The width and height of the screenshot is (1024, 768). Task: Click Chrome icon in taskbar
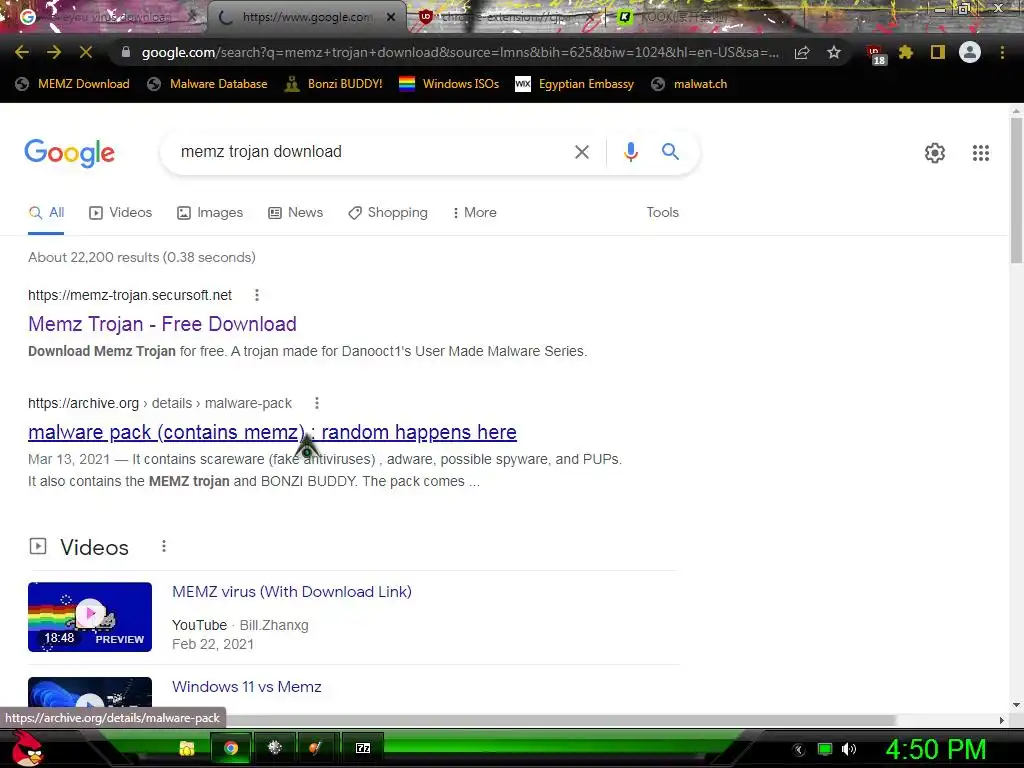coord(231,748)
